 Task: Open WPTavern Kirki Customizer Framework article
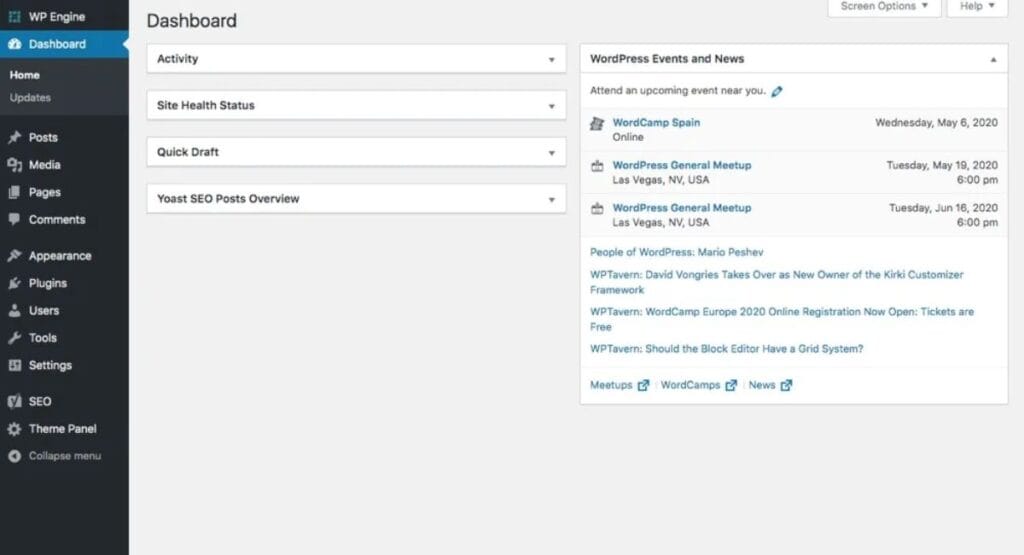pos(776,282)
